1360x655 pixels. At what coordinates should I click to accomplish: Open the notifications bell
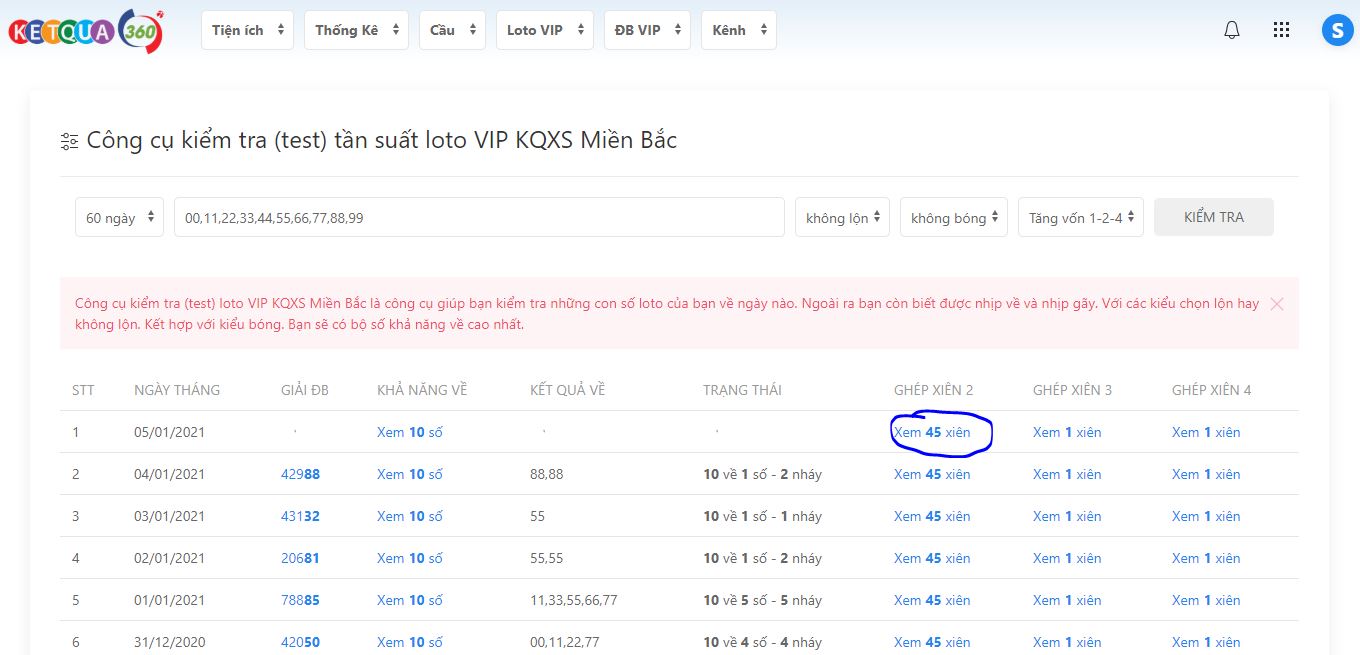tap(1232, 30)
